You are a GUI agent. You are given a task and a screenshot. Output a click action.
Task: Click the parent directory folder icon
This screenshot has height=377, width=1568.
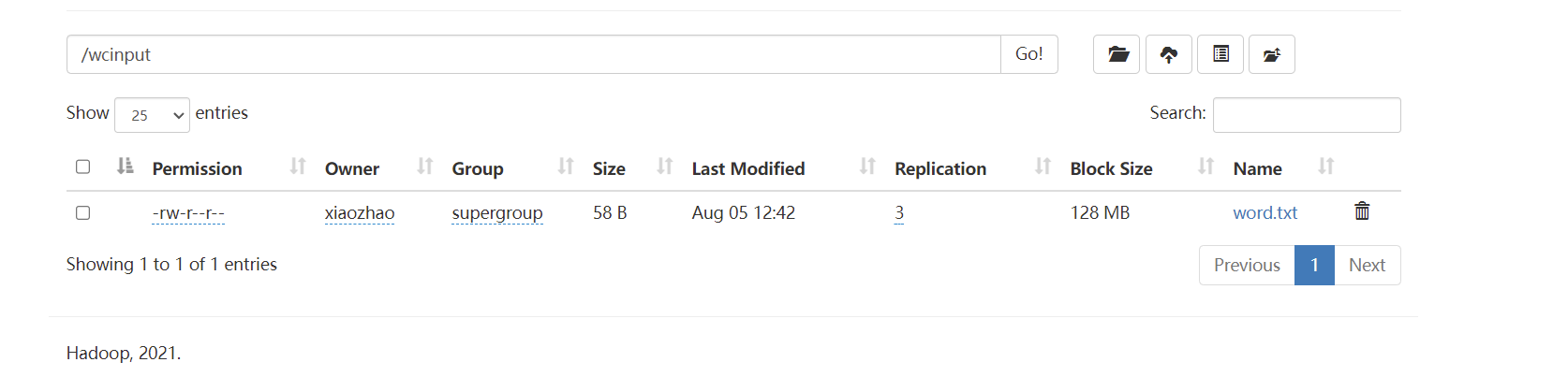point(1117,54)
